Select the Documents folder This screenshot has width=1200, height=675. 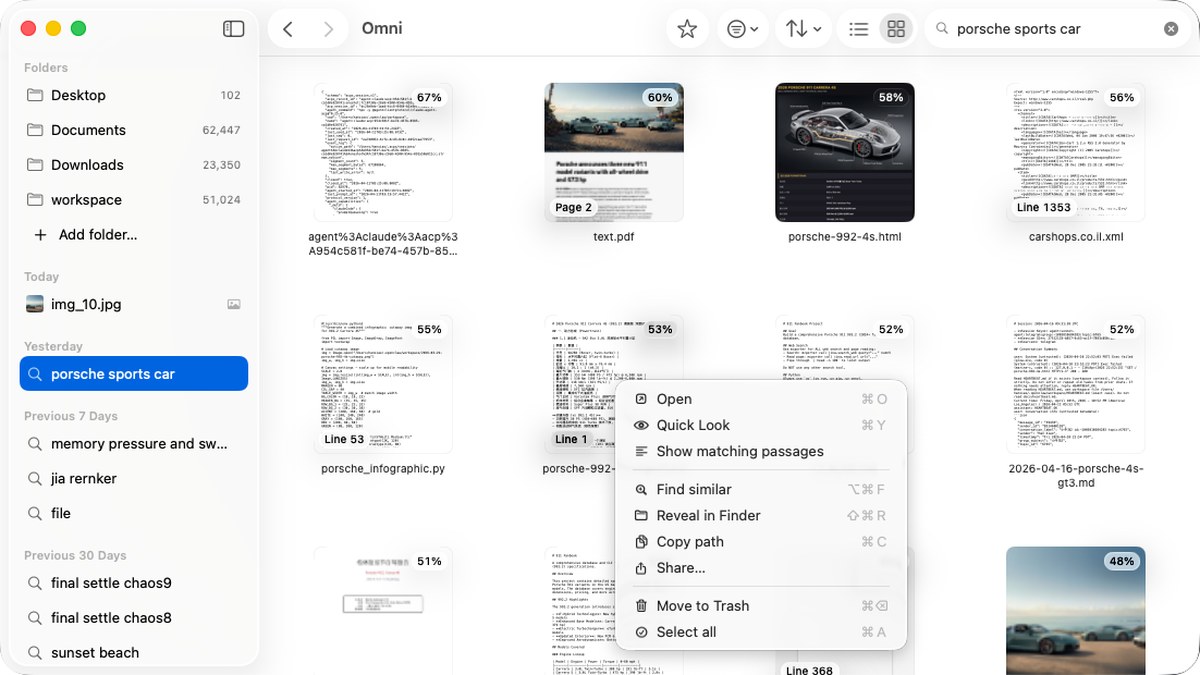pos(133,130)
